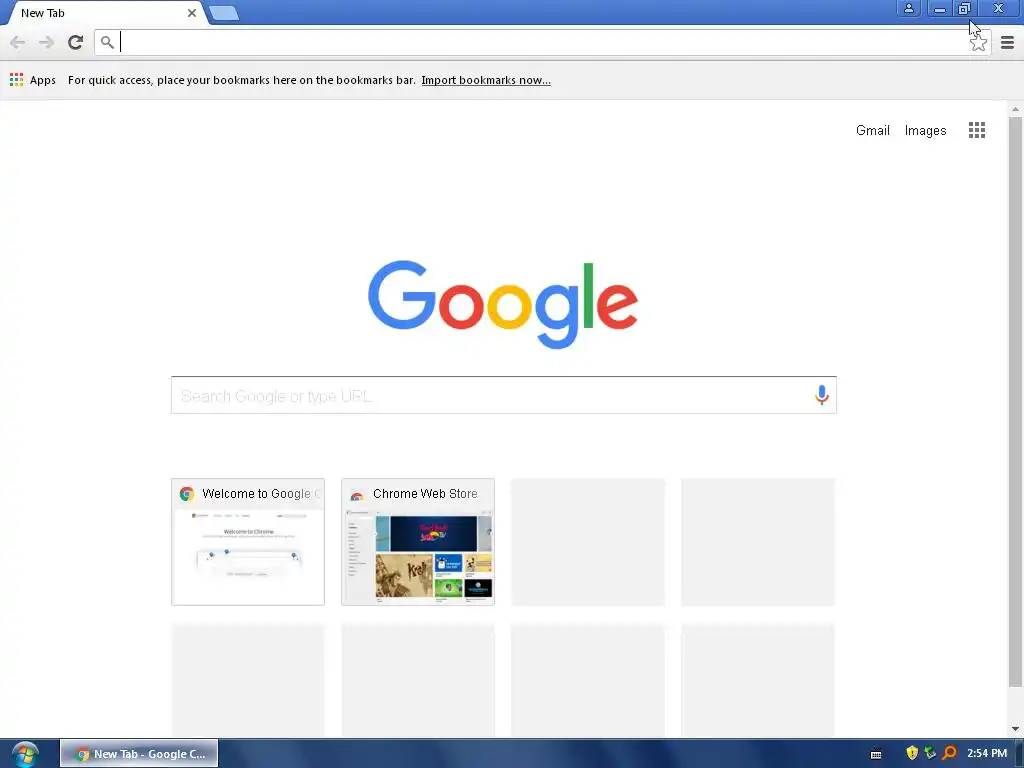Open the Welcome to Google Chrome thumbnail

tap(248, 542)
